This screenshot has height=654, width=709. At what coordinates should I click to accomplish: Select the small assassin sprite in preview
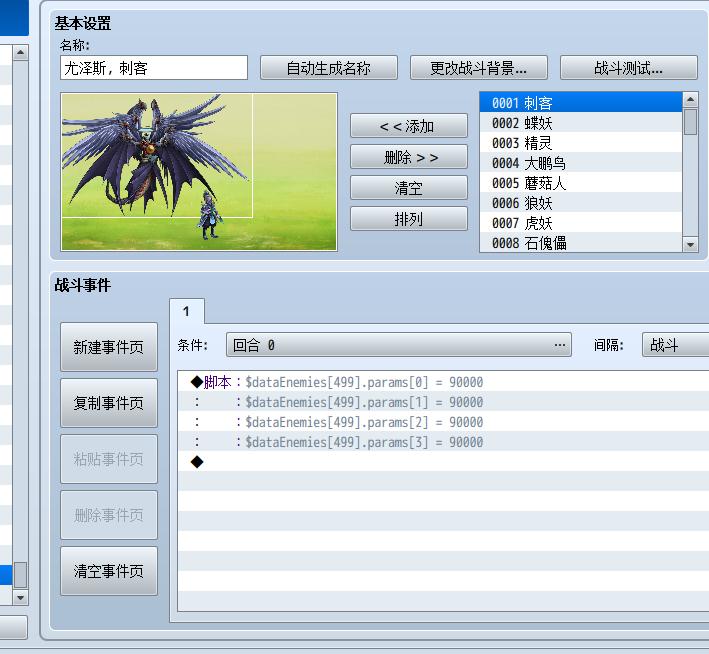pyautogui.click(x=209, y=215)
